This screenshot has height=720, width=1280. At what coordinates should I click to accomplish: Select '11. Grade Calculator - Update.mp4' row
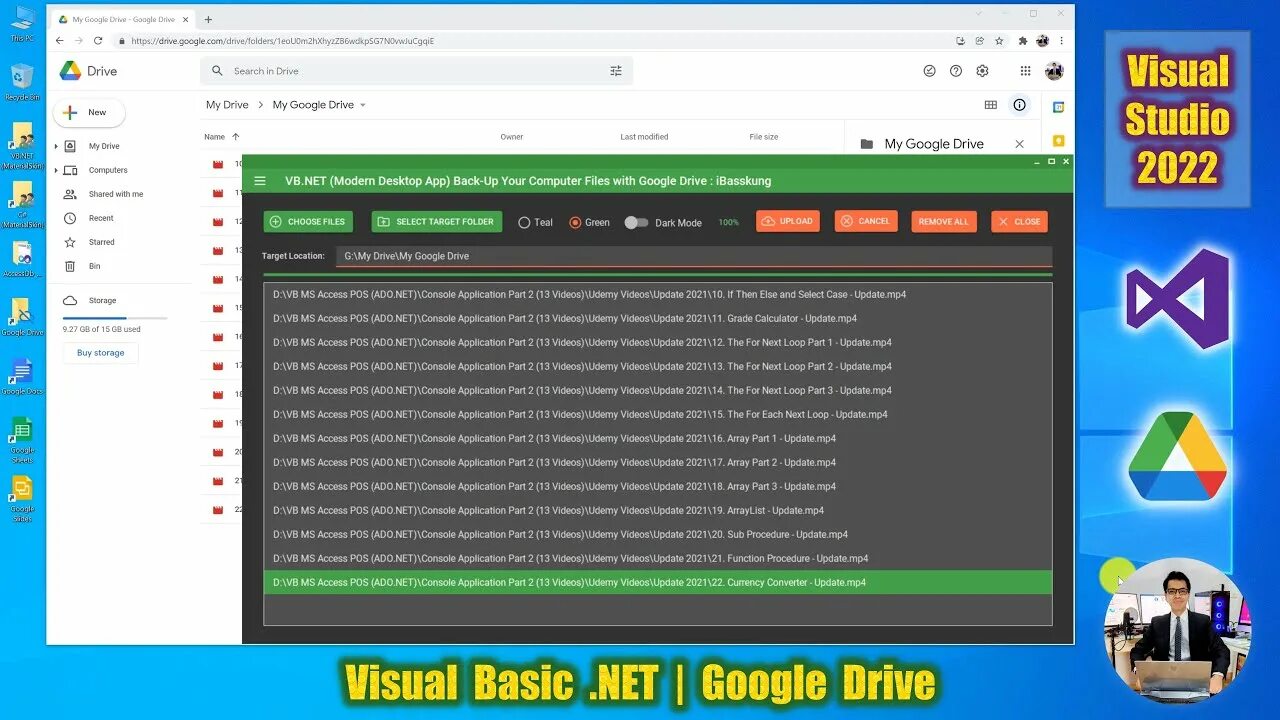click(x=658, y=319)
